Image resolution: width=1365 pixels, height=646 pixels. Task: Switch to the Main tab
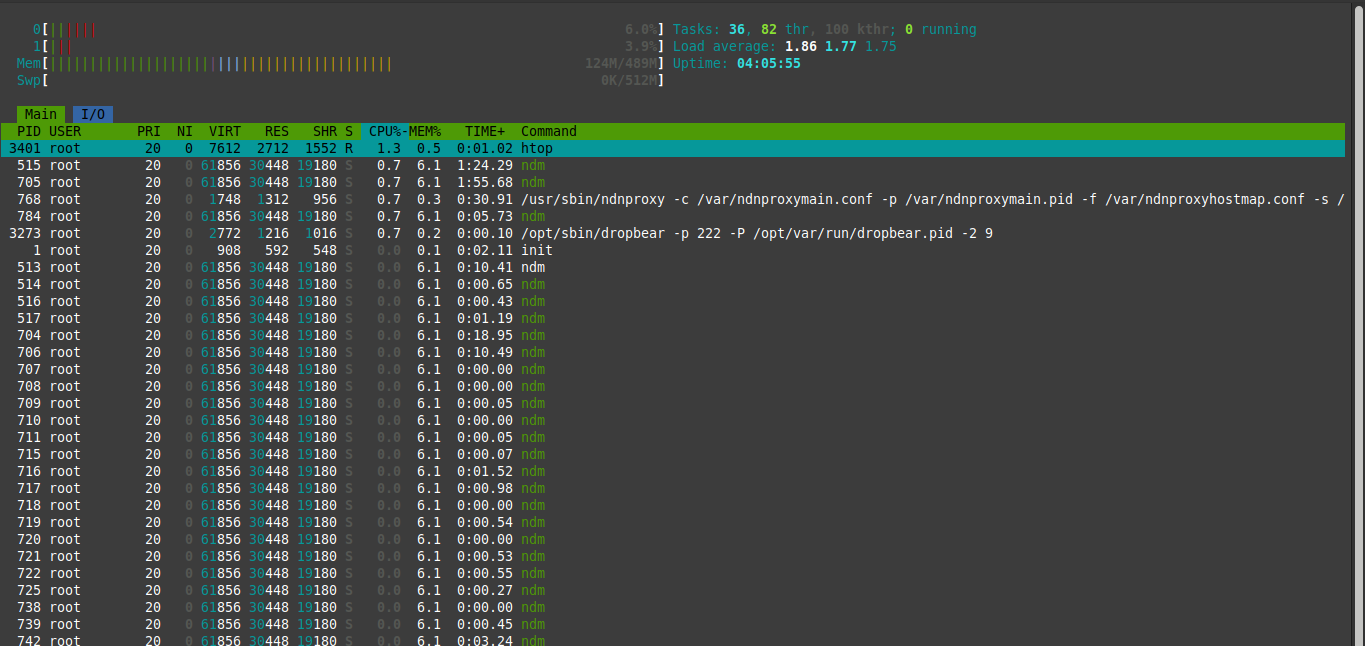click(41, 114)
